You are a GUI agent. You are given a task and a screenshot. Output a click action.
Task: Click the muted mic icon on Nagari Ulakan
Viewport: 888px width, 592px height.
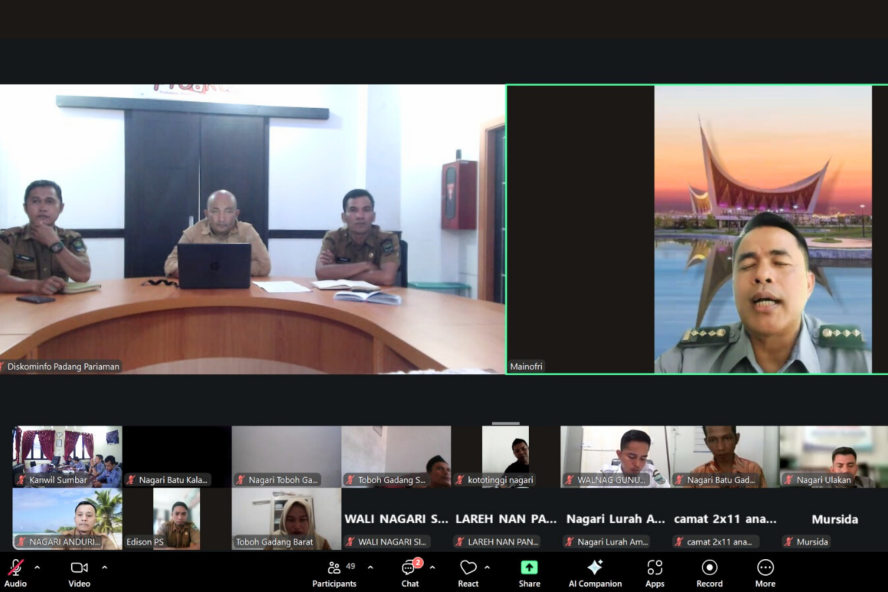coord(789,480)
